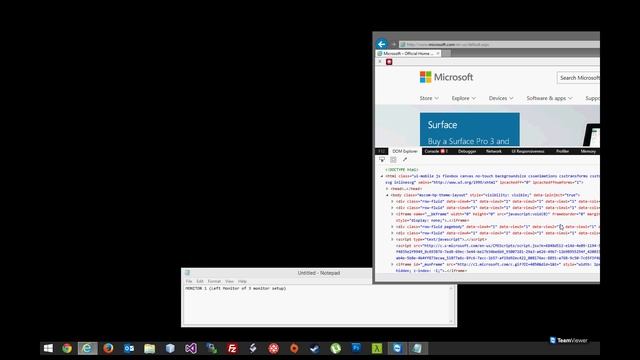Expand the Explore navigation dropdown
Screen dimensions: 640x360
pos(464,98)
